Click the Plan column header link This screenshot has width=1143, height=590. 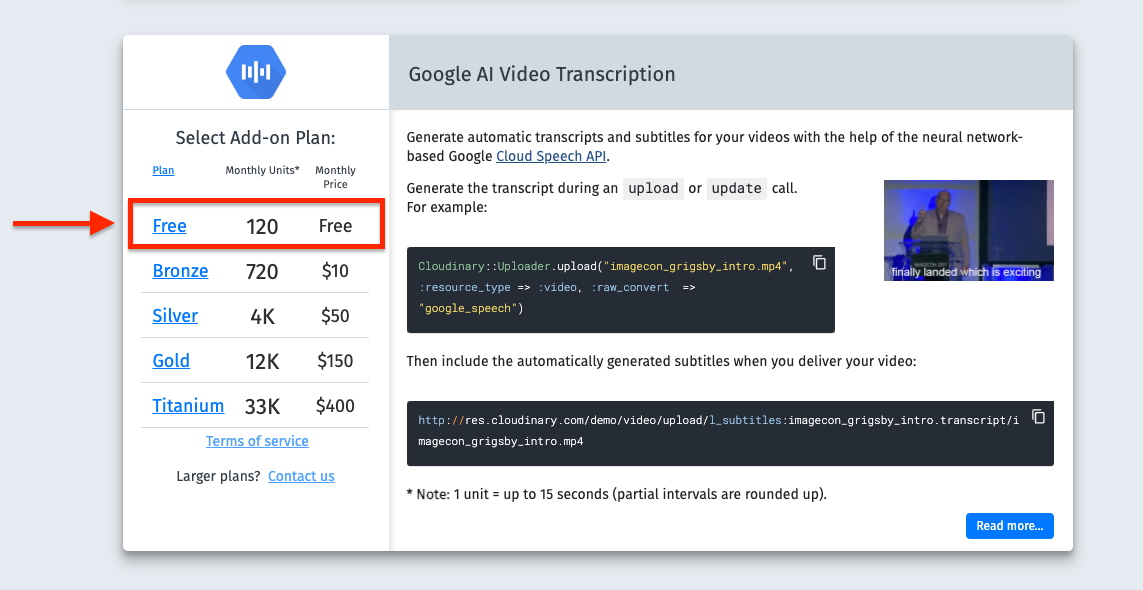point(163,170)
